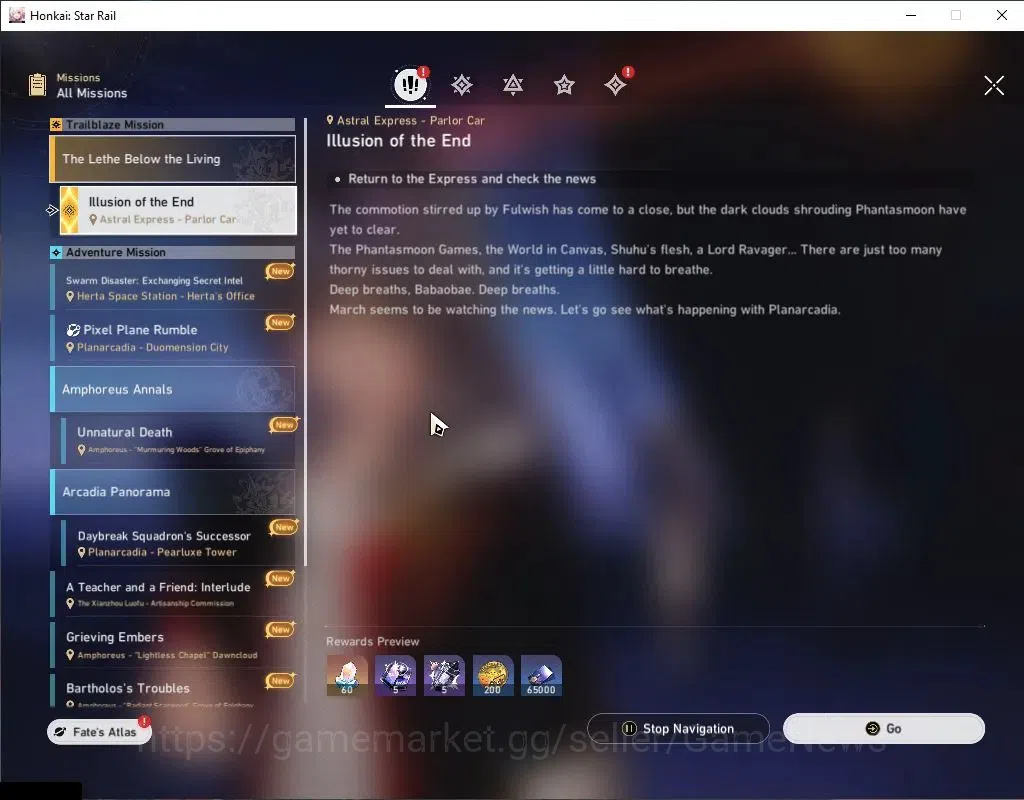
Task: Click the location pin beside Herta Space Station
Action: click(70, 296)
